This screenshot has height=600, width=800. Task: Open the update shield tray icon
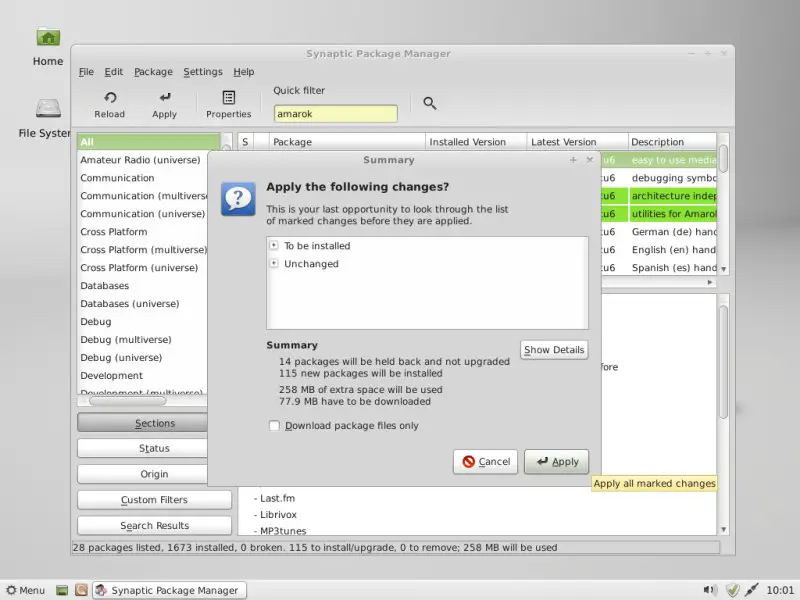tap(732, 590)
